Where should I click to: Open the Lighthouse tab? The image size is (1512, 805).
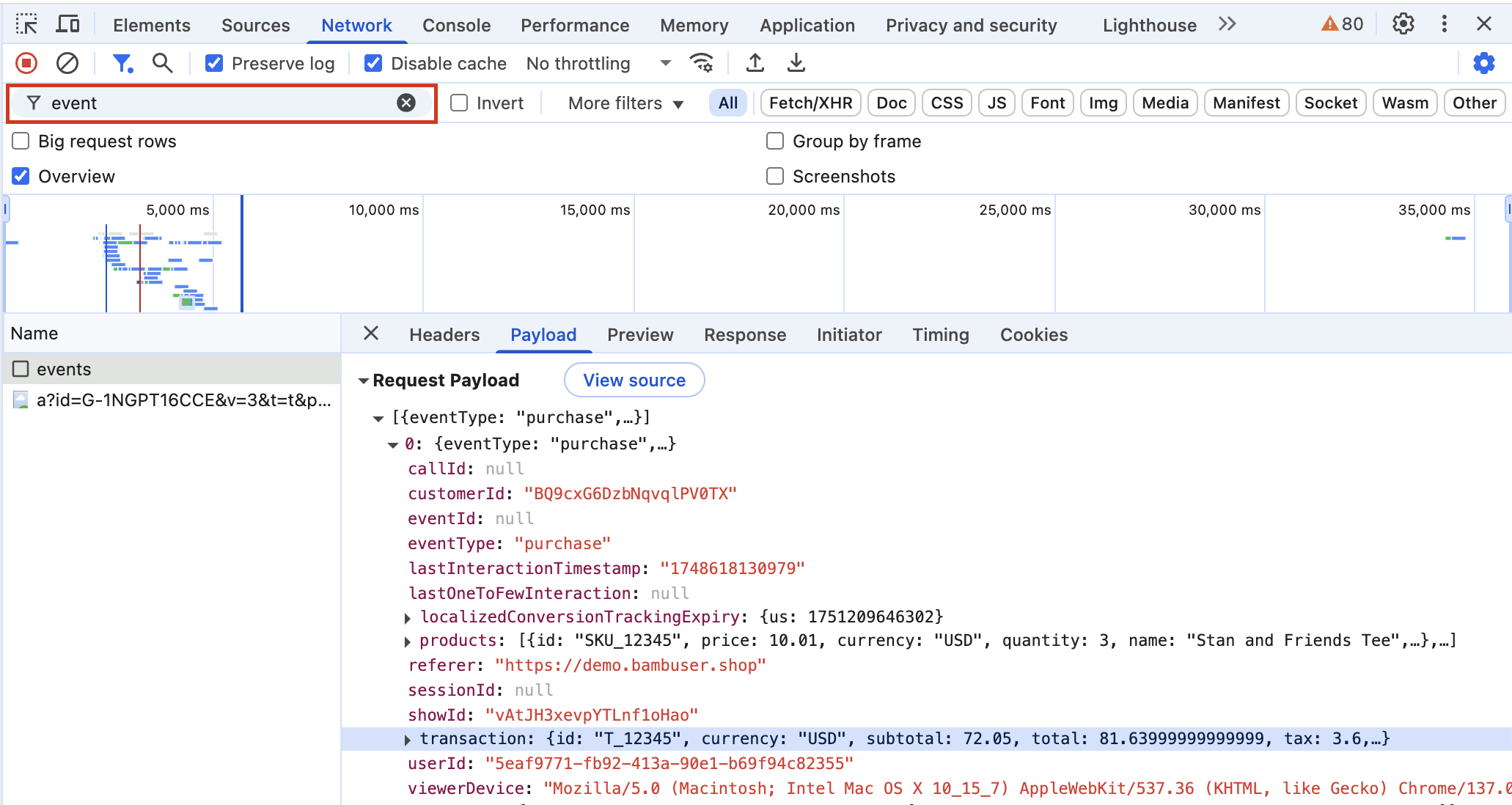[x=1150, y=25]
